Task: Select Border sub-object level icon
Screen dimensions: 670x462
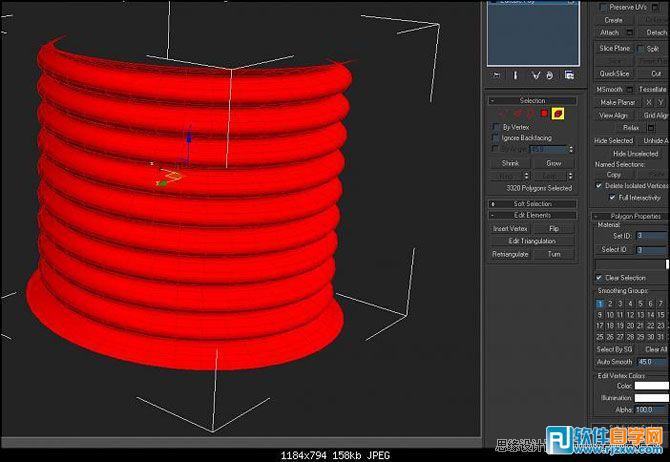Action: (531, 113)
